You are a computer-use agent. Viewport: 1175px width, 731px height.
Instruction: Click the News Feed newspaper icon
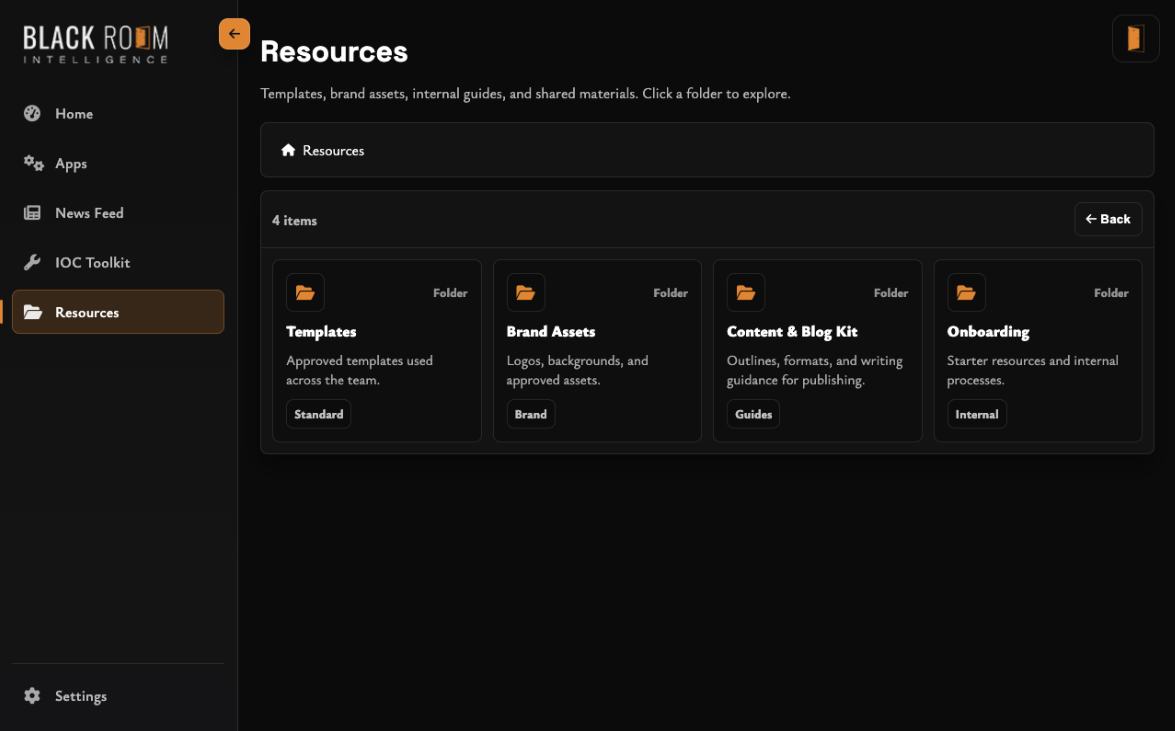coord(32,212)
